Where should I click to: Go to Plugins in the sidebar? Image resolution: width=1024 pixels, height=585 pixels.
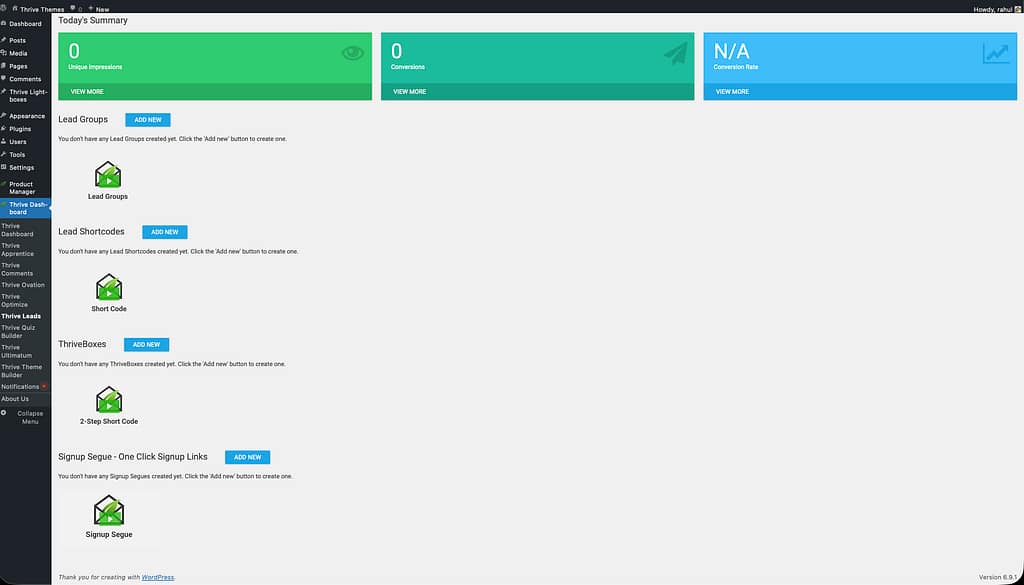[20, 129]
